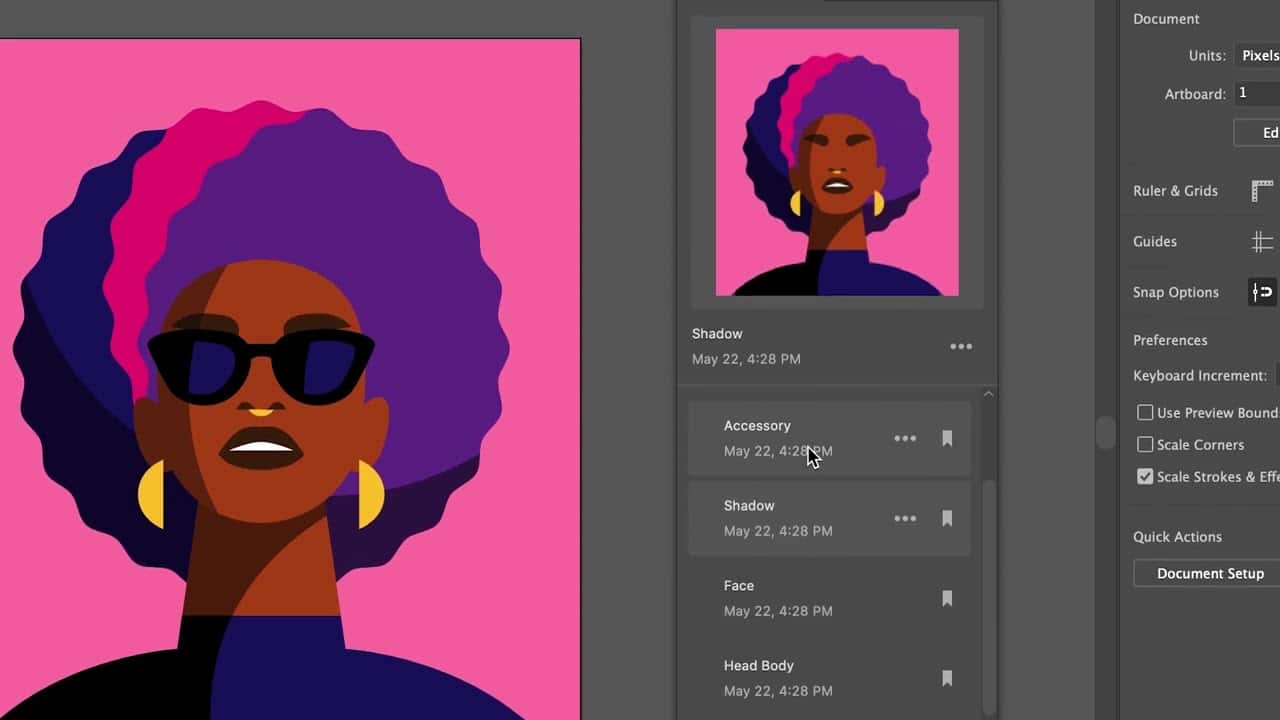1280x720 pixels.
Task: Open more options for the Shadow list entry
Action: [905, 518]
